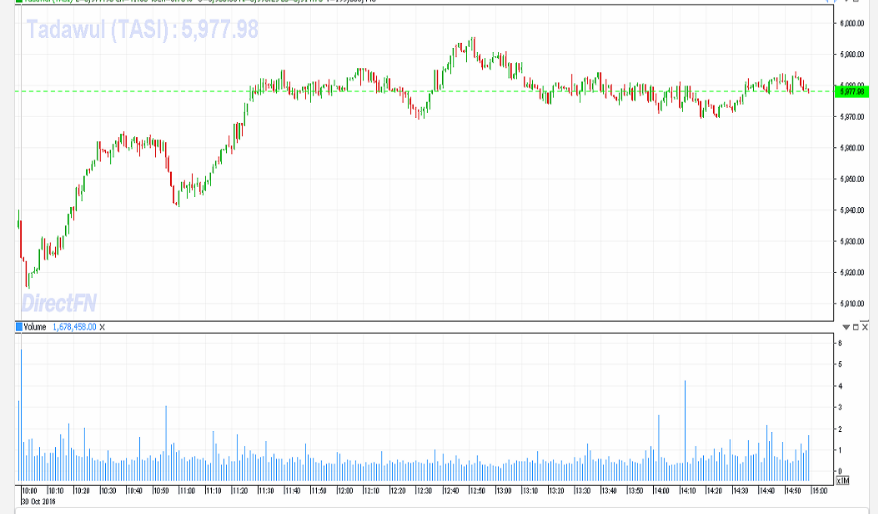The height and width of the screenshot is (514, 878).
Task: Close the Volume panel using corner X
Action: pos(865,327)
